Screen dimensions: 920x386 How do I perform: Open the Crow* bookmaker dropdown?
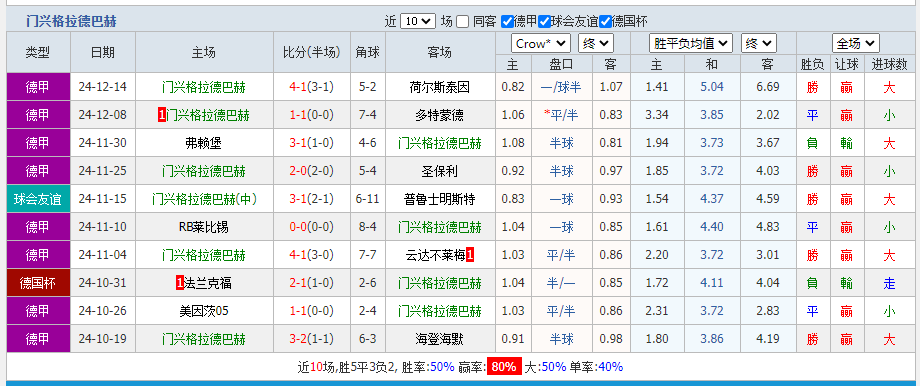[x=540, y=43]
